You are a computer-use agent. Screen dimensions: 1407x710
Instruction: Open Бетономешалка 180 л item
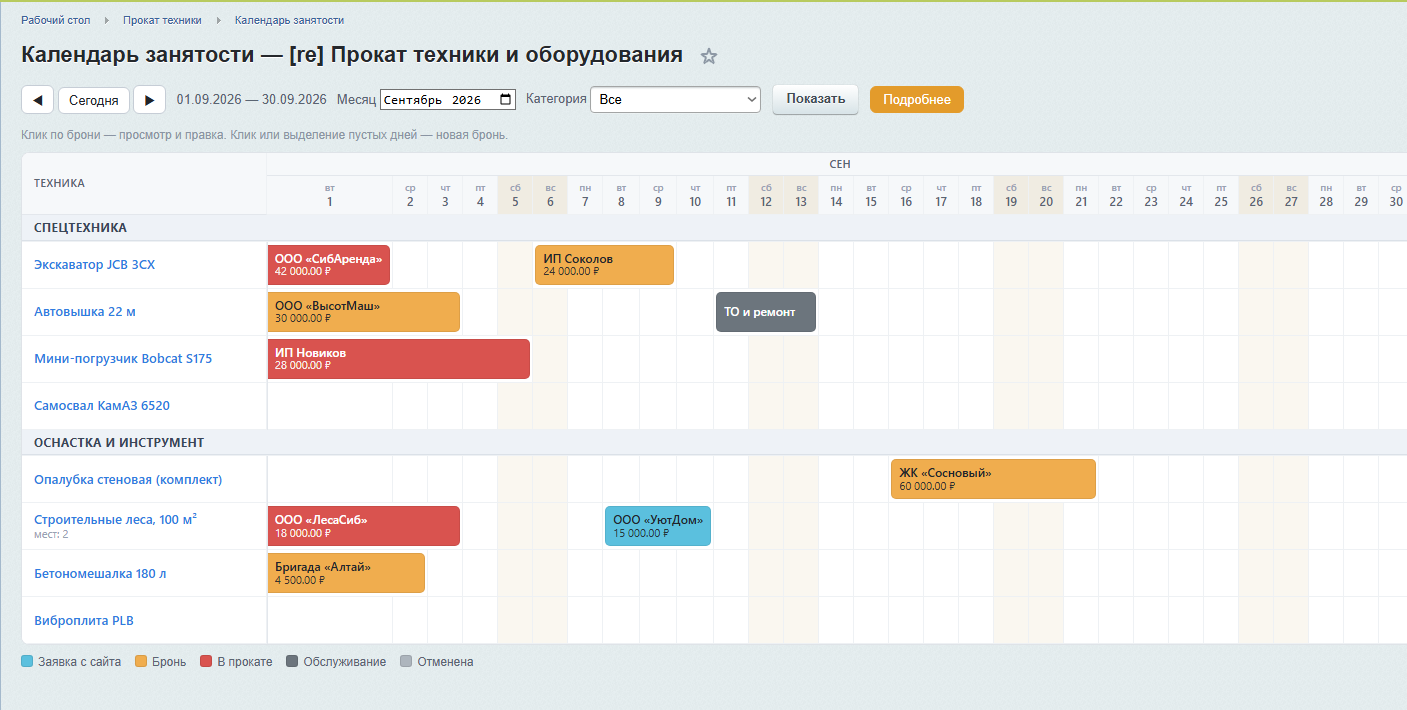click(100, 574)
